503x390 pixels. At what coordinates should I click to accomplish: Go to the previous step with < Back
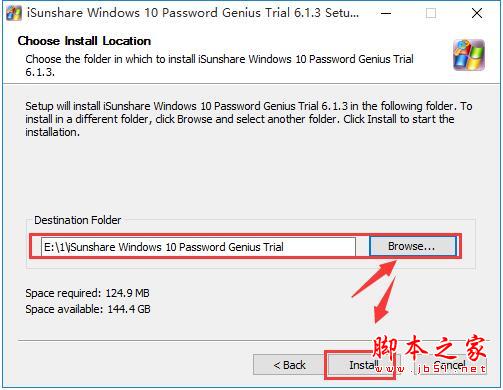tap(289, 365)
